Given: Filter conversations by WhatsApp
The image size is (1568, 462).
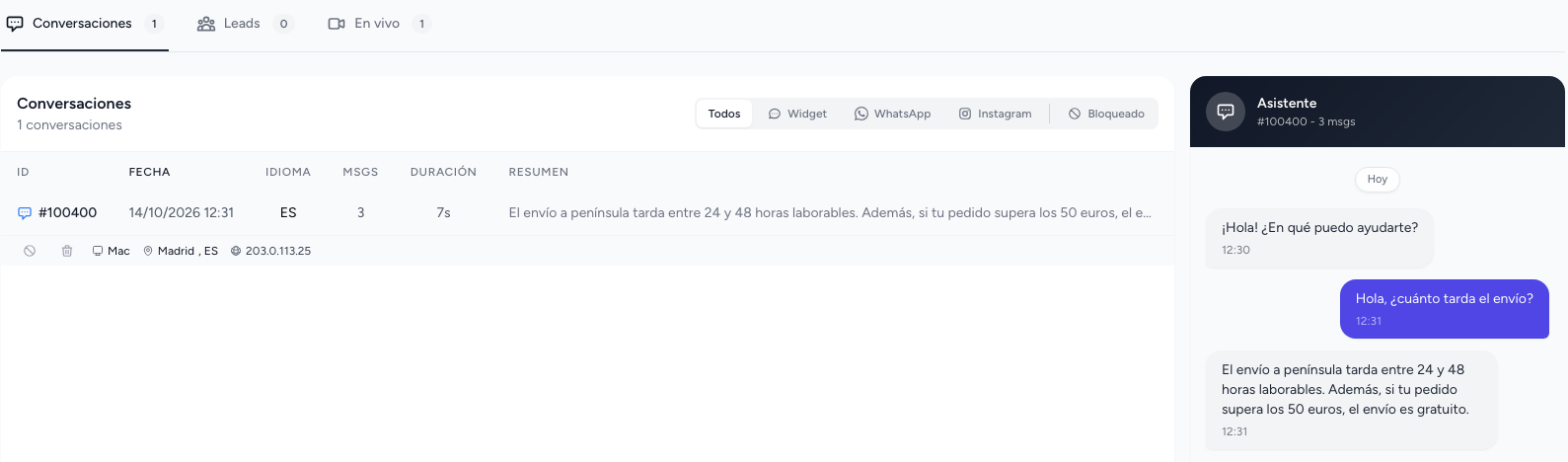Looking at the screenshot, I should 892,114.
